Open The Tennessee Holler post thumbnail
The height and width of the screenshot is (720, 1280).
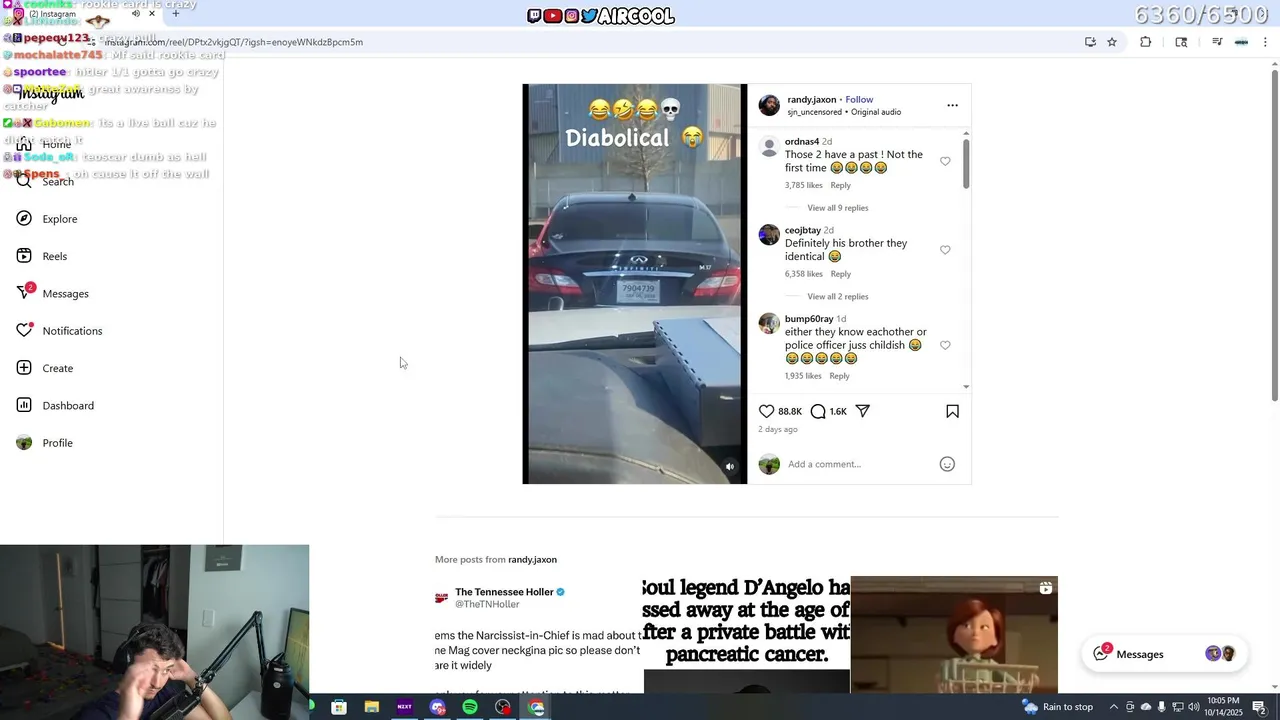(539, 635)
